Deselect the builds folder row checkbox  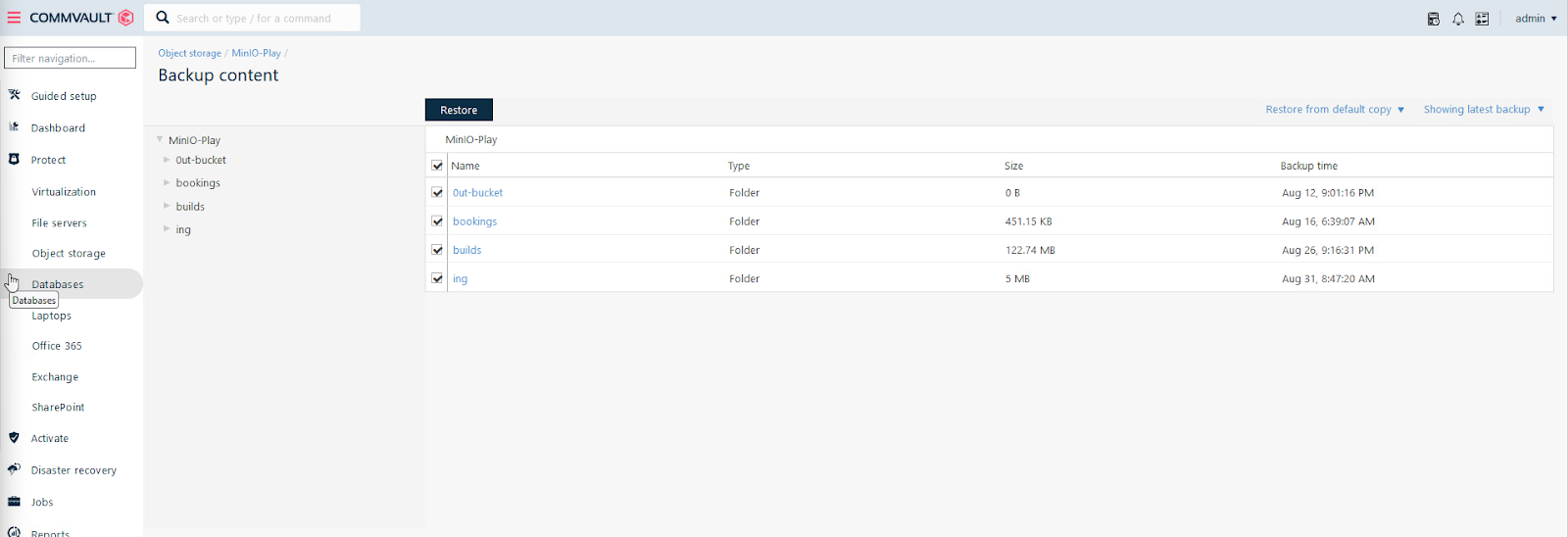coord(437,250)
